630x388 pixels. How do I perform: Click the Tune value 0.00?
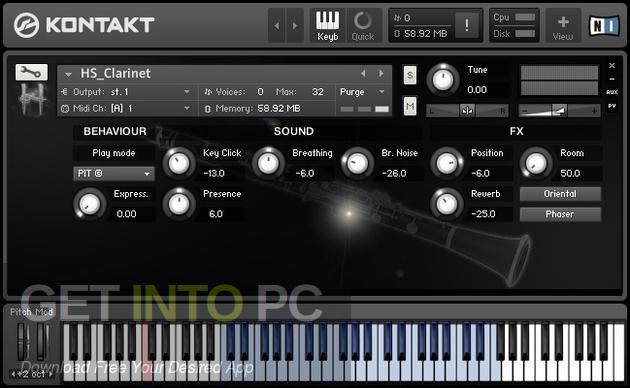click(477, 90)
